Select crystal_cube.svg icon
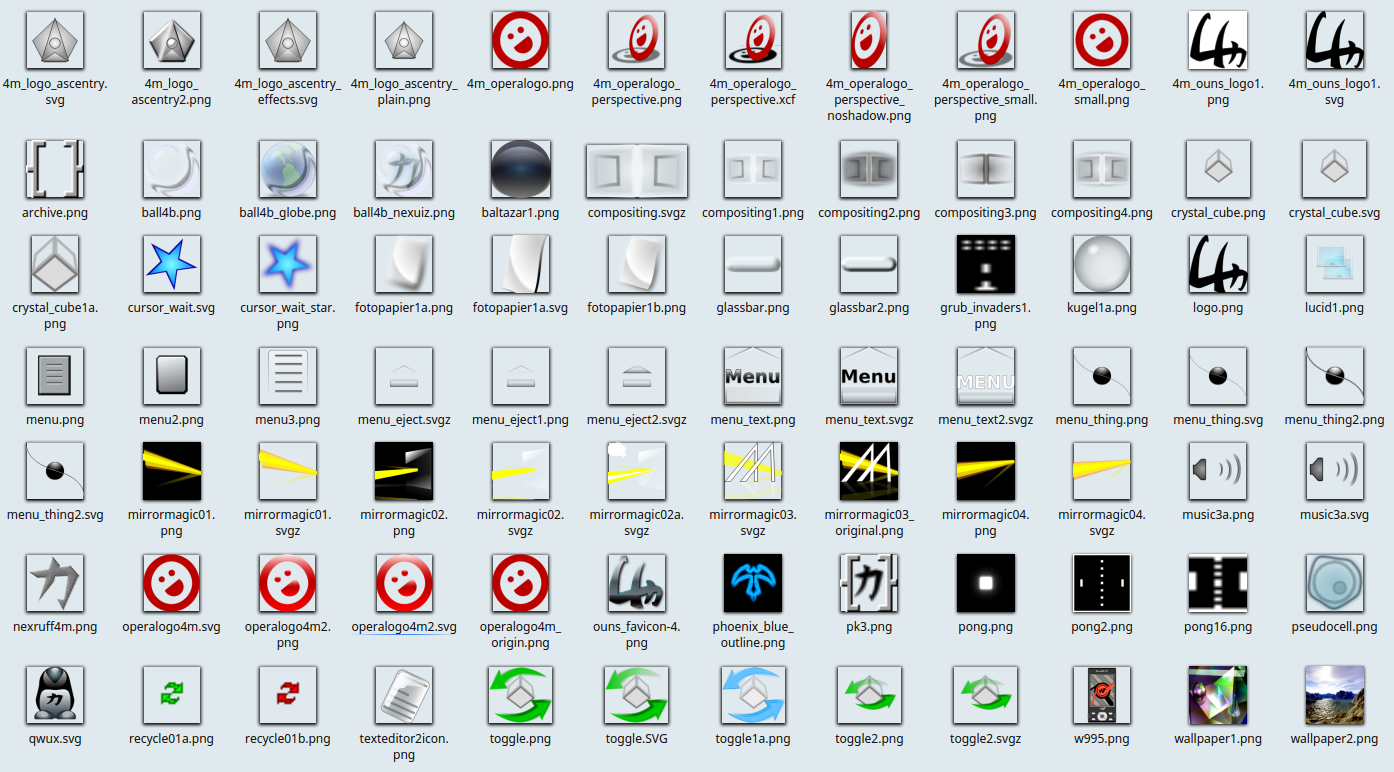Image resolution: width=1394 pixels, height=772 pixels. click(x=1334, y=169)
